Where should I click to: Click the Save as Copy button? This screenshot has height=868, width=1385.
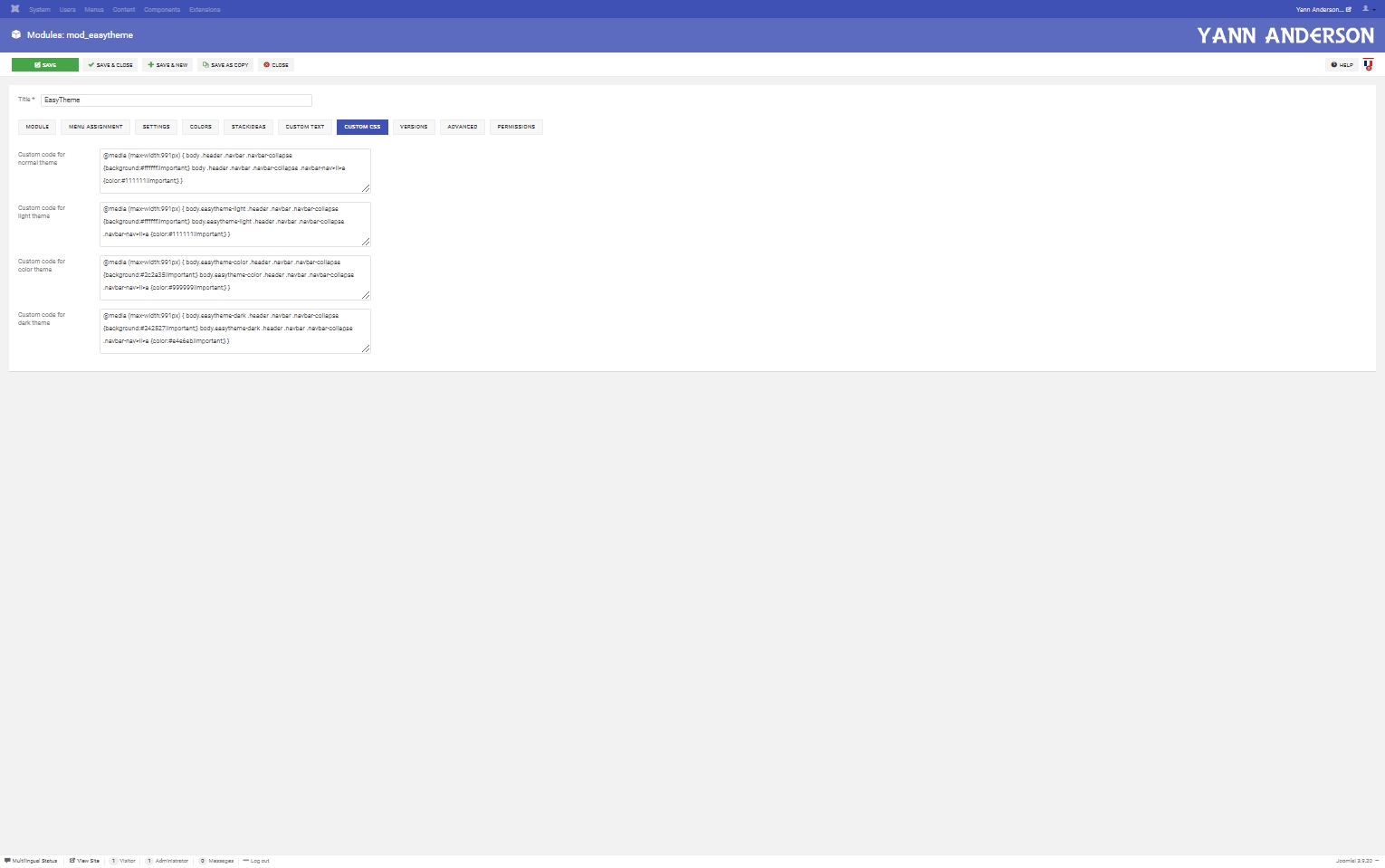pos(225,65)
